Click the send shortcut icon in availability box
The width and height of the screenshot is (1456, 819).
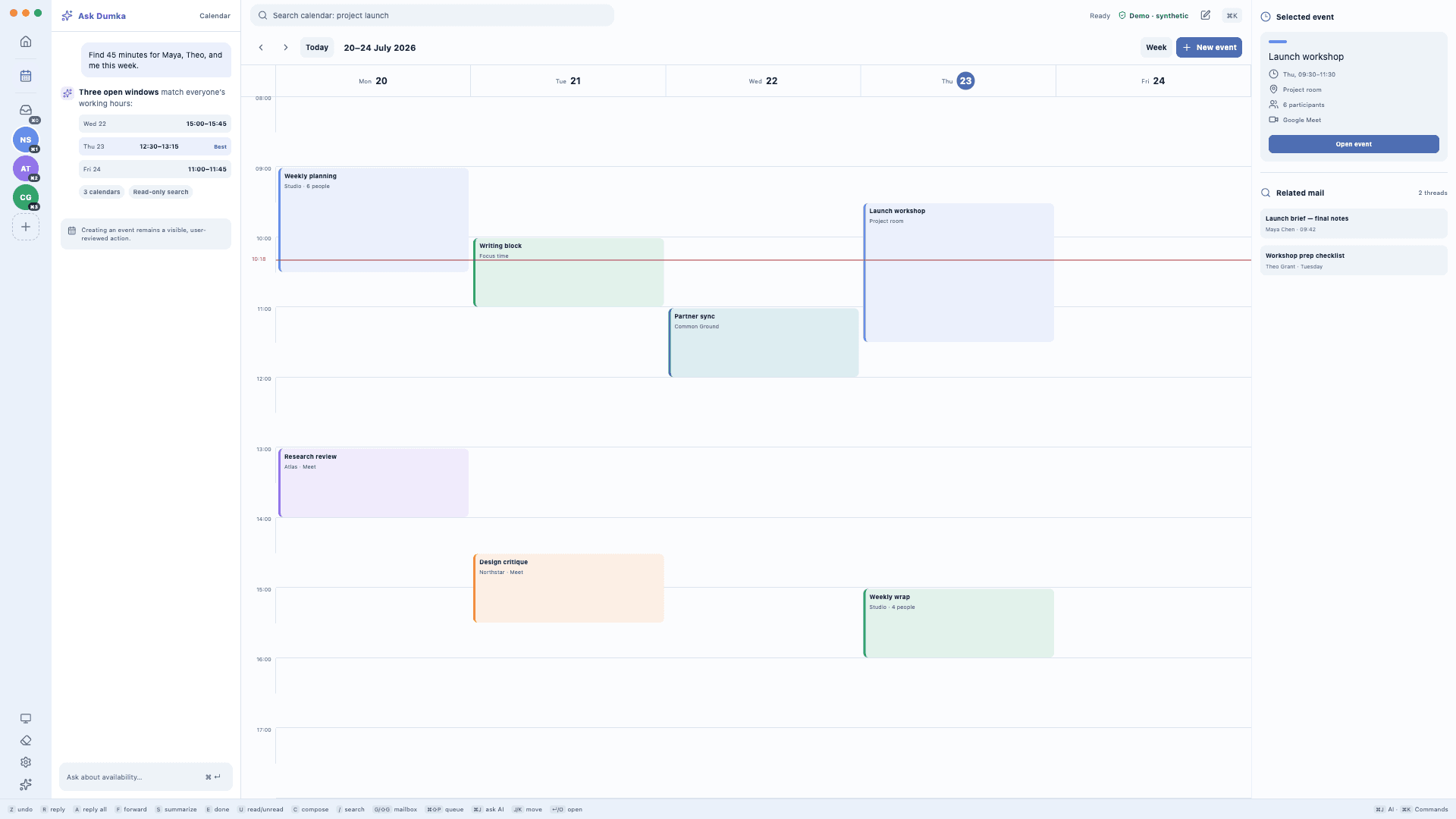pos(213,777)
